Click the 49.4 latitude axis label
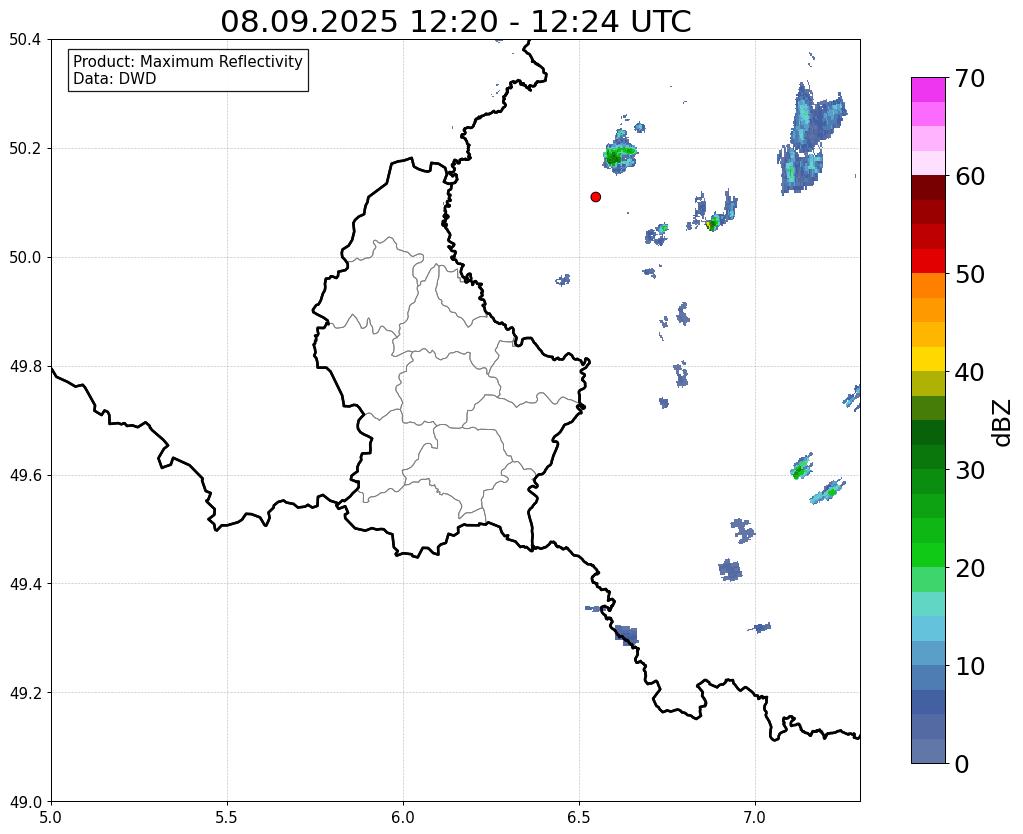 click(25, 583)
